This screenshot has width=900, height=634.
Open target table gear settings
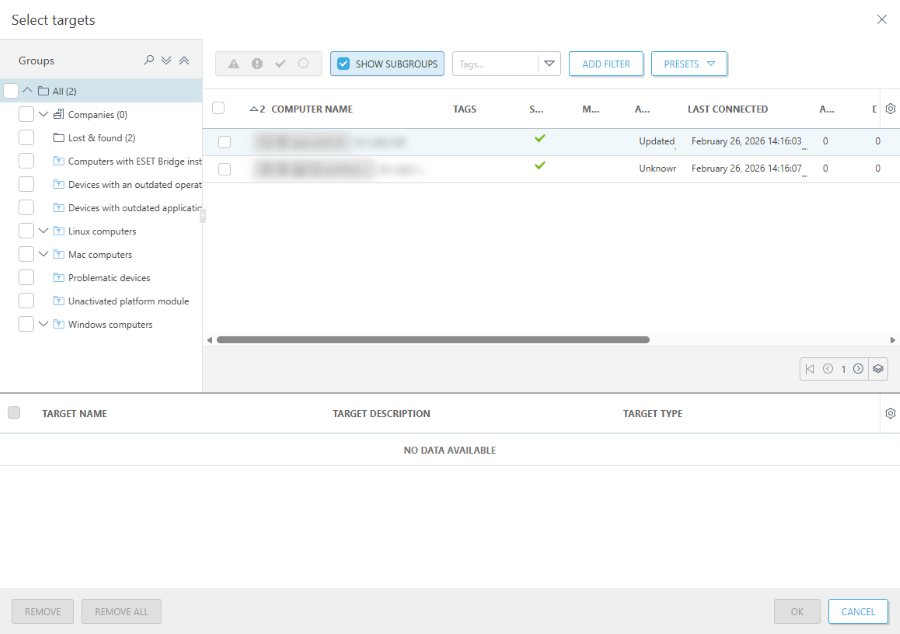coord(890,413)
